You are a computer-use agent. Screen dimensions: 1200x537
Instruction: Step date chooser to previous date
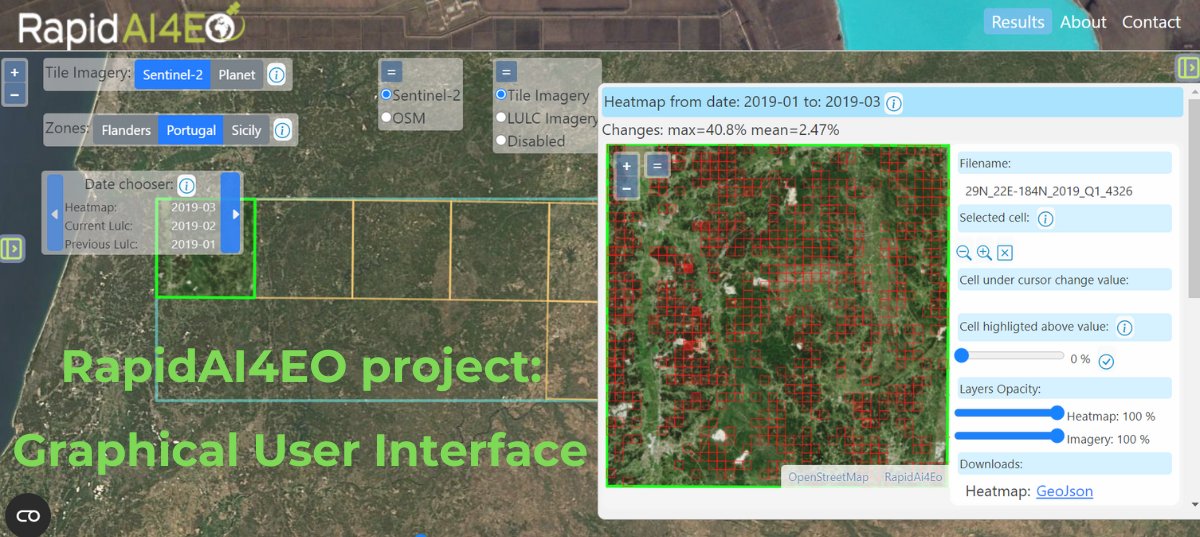55,213
